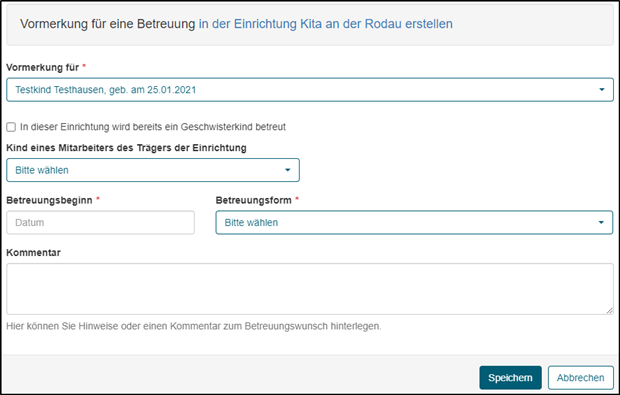Viewport: 620px width, 395px height.
Task: Cancel with the Abbrechen button
Action: click(580, 378)
